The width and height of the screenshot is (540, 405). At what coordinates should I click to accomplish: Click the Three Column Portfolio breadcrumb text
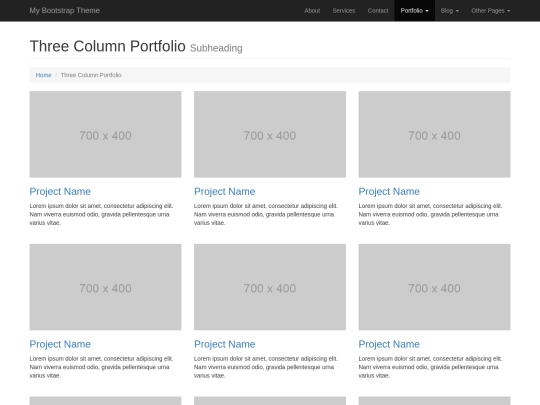(x=91, y=75)
